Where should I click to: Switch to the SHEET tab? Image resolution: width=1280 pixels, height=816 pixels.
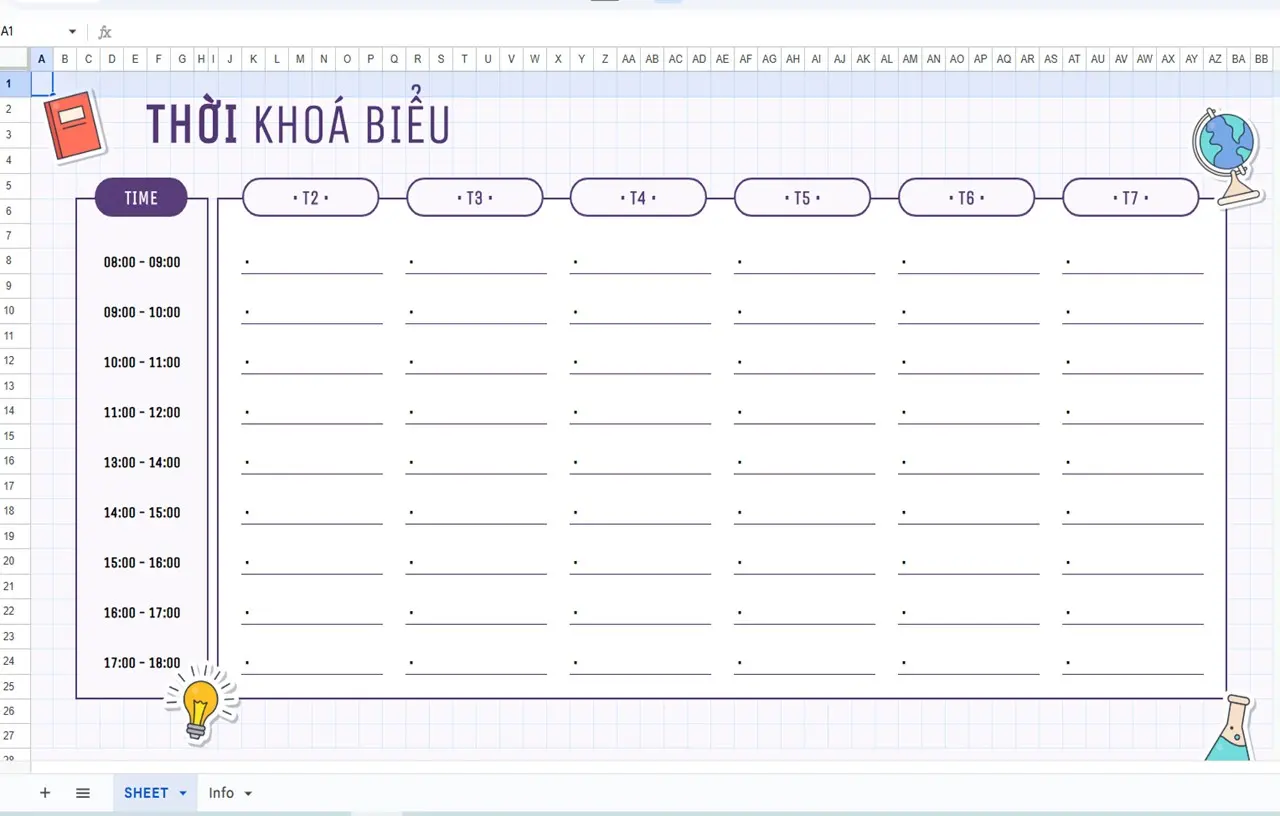pyautogui.click(x=146, y=793)
